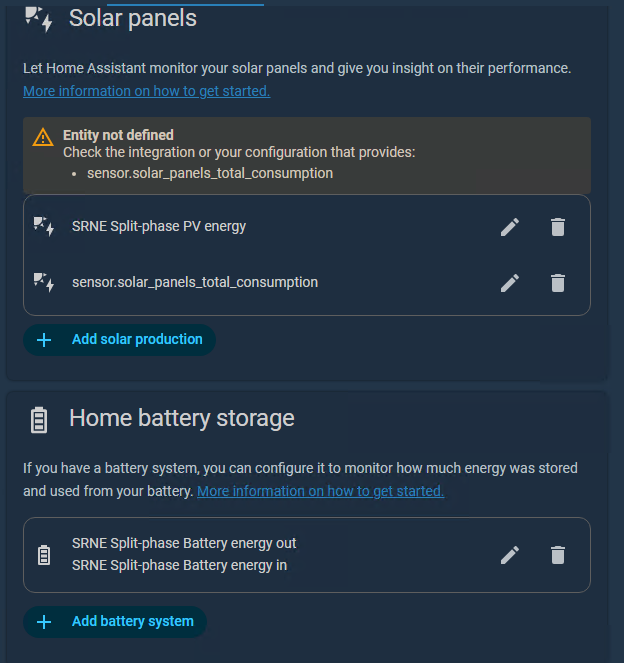
Task: Edit the SRNE battery system entry
Action: [x=510, y=555]
